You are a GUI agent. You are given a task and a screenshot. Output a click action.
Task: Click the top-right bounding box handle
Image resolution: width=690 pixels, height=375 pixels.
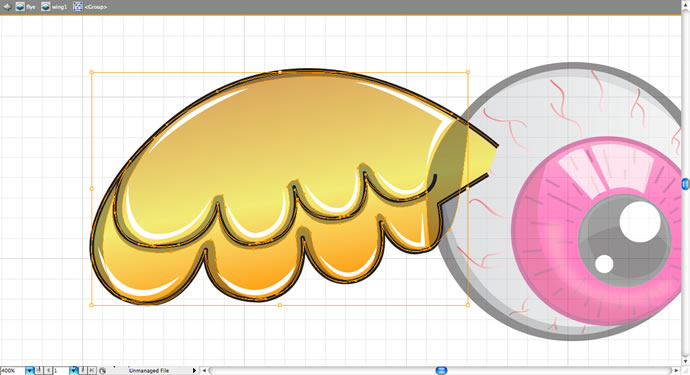tap(467, 72)
